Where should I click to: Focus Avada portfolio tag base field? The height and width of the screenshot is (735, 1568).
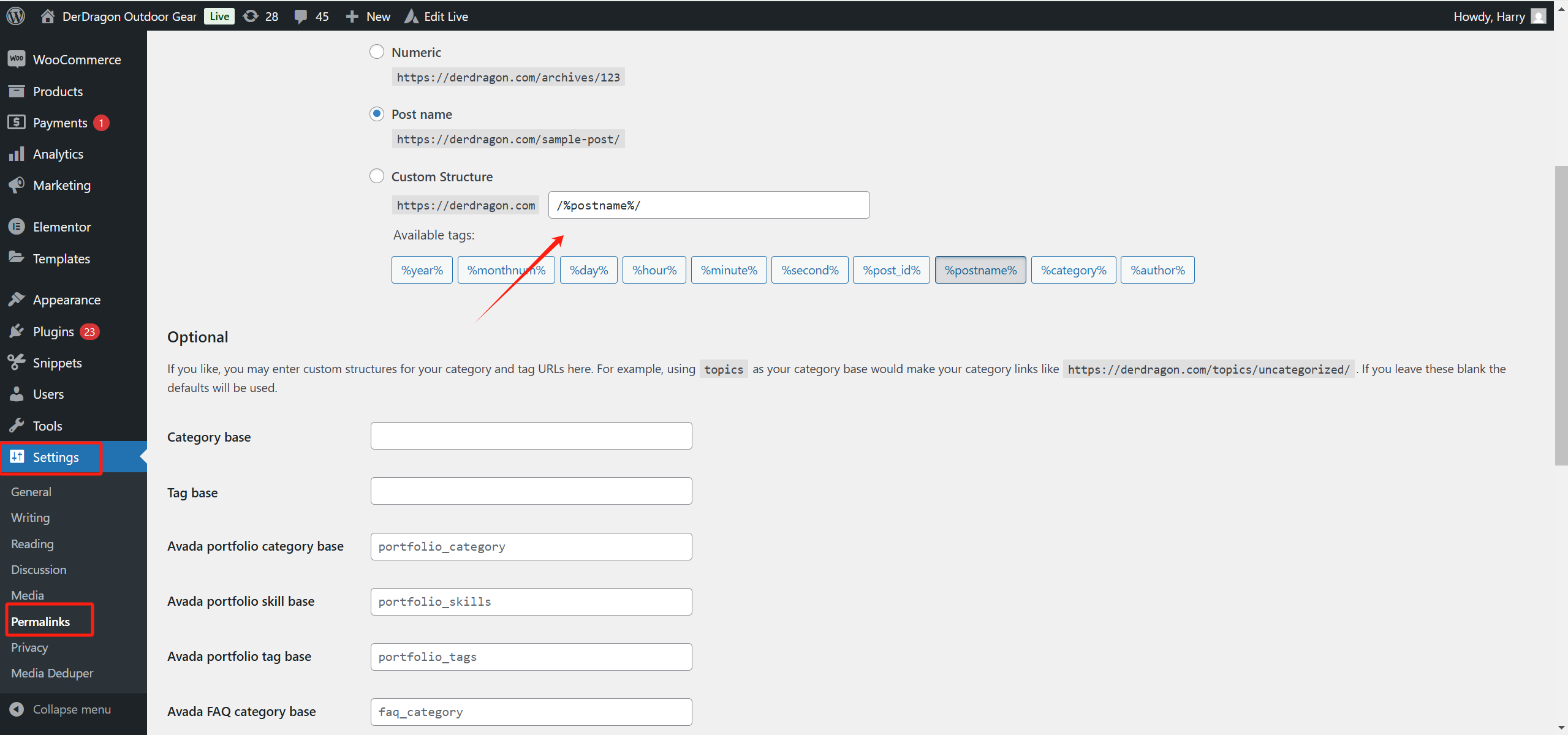[531, 657]
